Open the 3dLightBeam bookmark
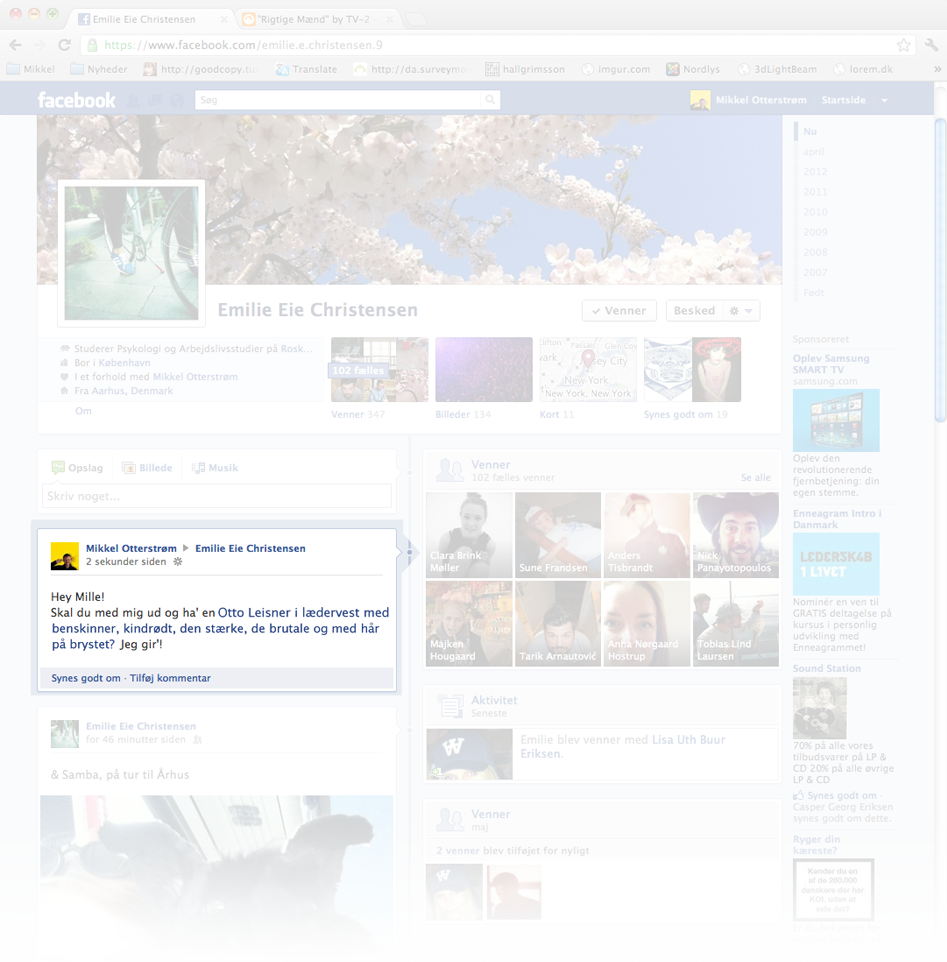The width and height of the screenshot is (947, 962). (x=777, y=69)
